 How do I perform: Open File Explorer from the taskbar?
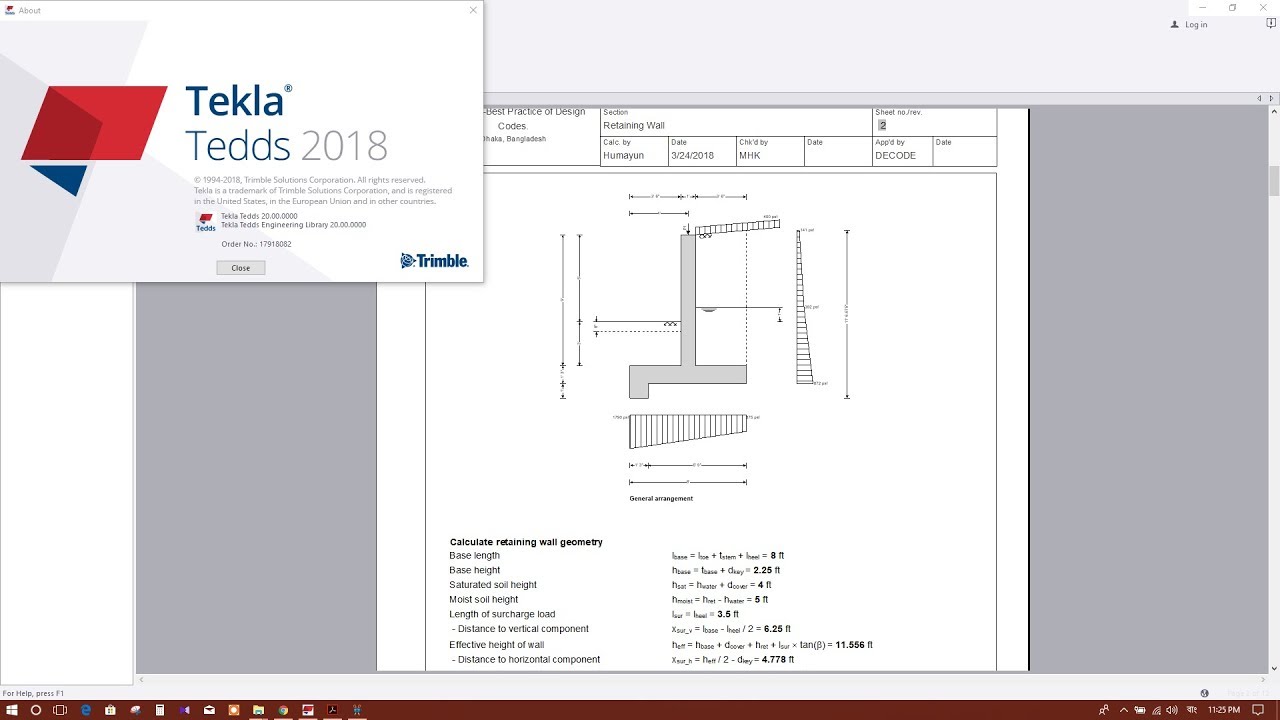coord(258,709)
